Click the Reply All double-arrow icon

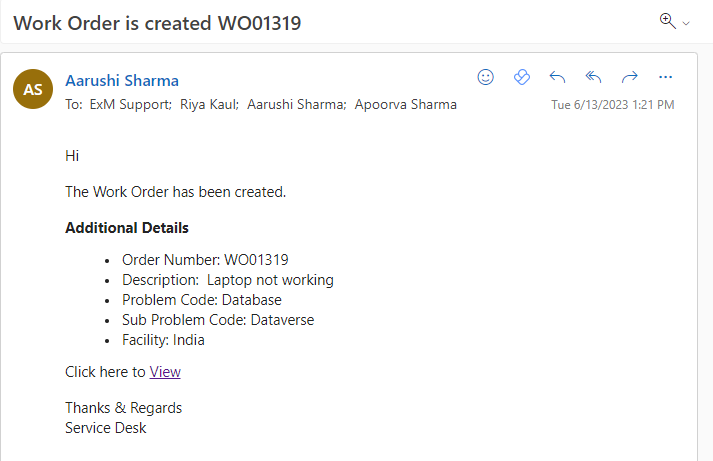tap(593, 77)
